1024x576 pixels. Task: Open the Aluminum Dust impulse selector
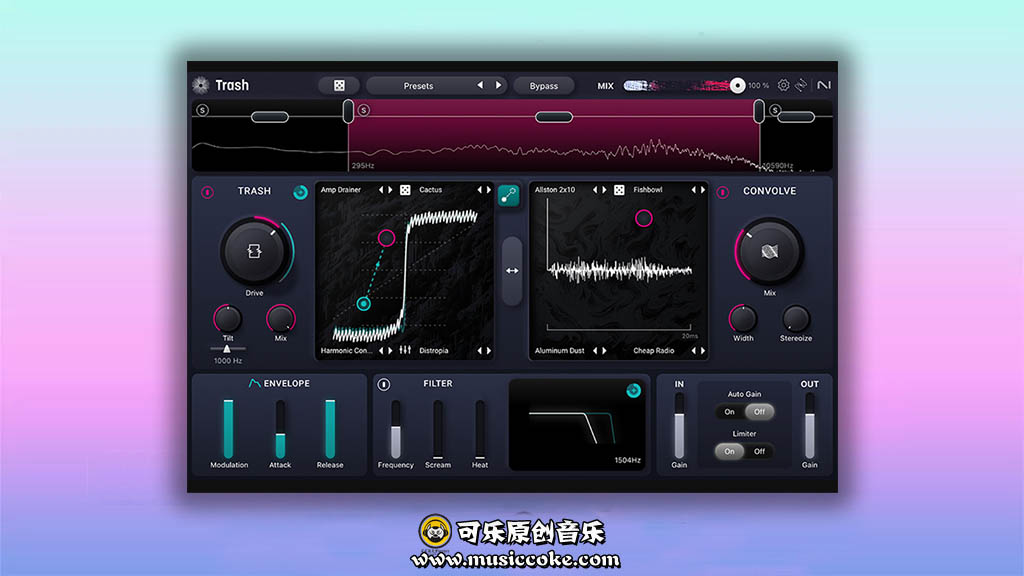560,351
